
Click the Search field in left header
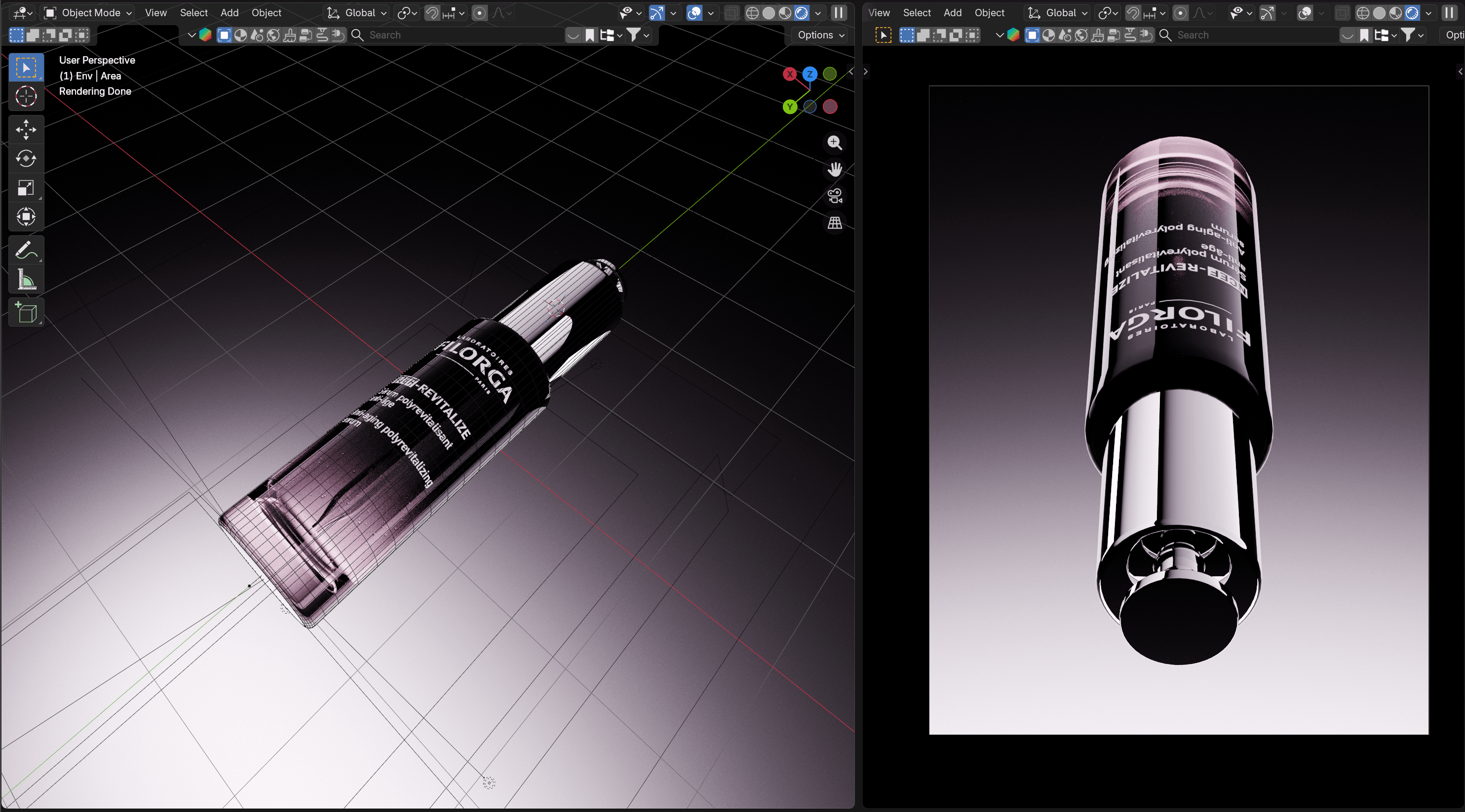[x=457, y=35]
